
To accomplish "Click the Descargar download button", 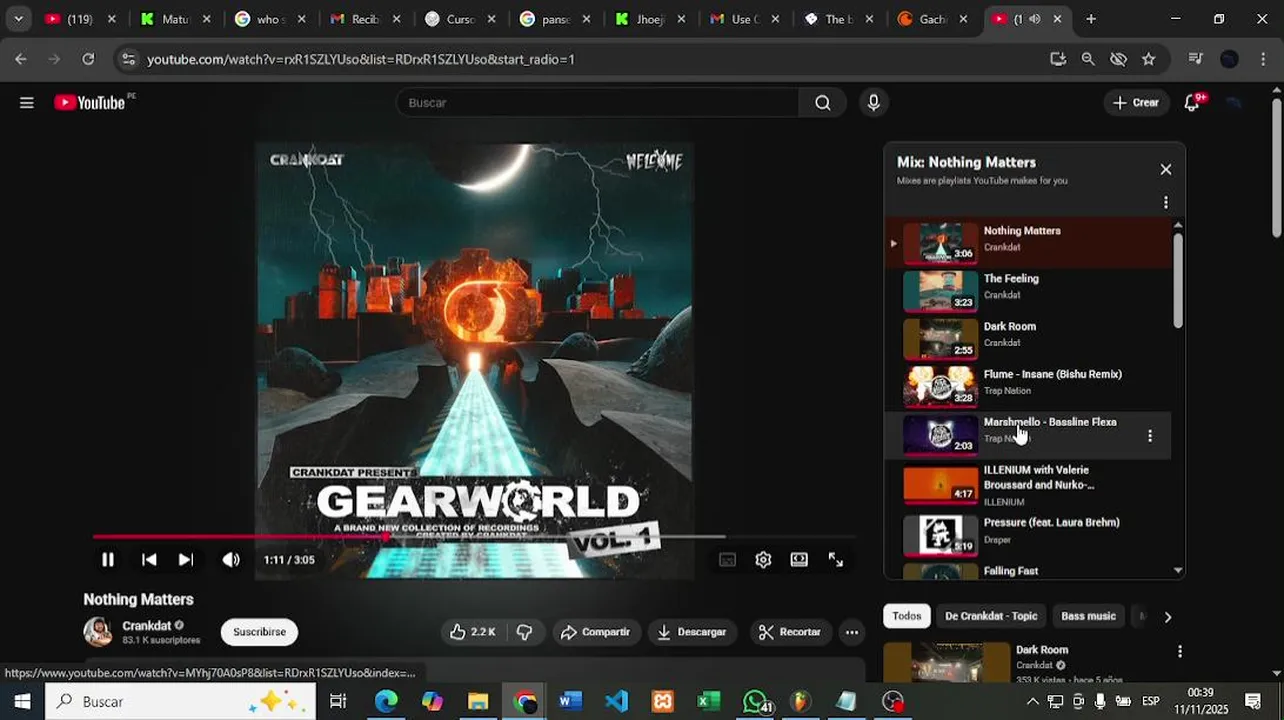I will (x=692, y=632).
